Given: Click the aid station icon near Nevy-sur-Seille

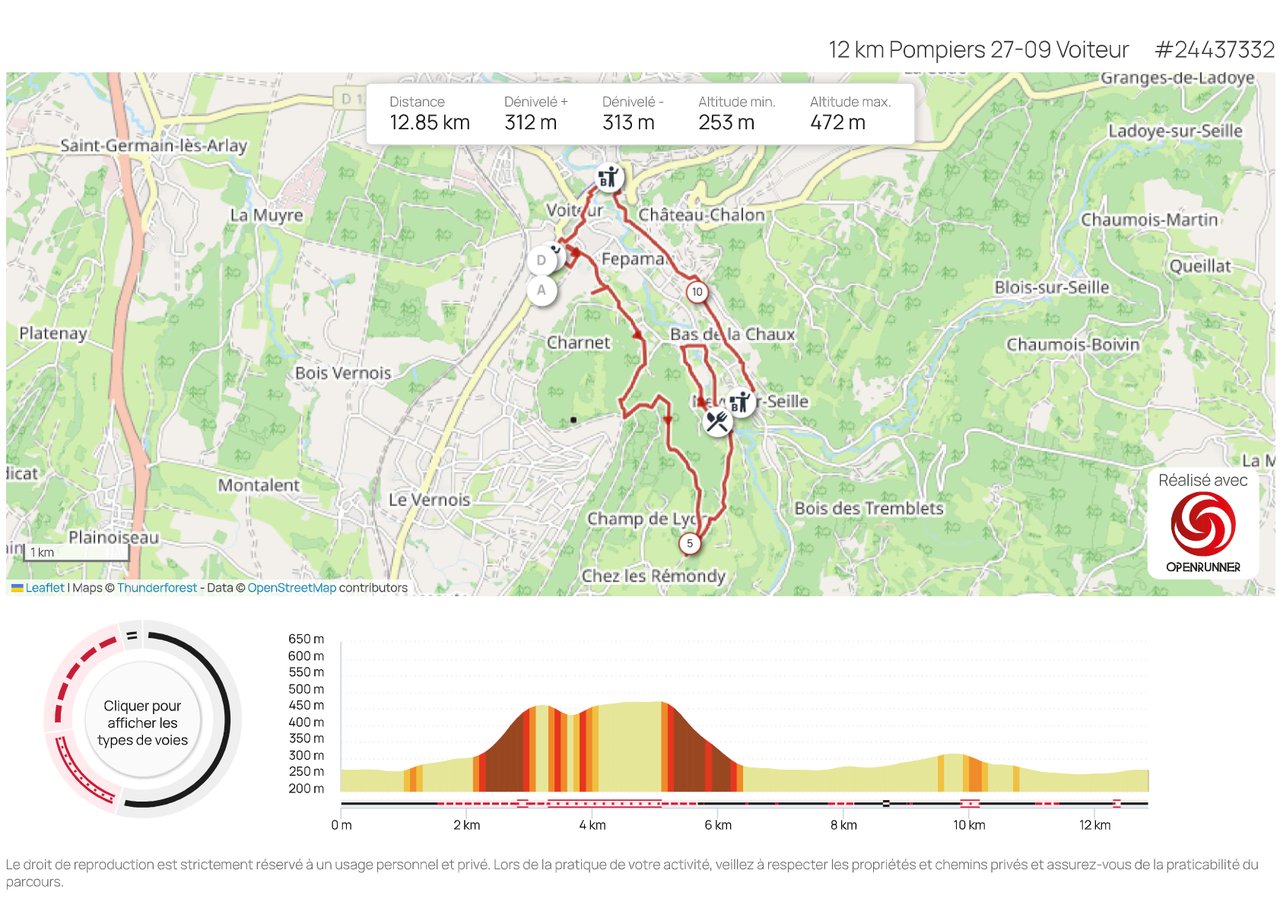Looking at the screenshot, I should tap(741, 403).
